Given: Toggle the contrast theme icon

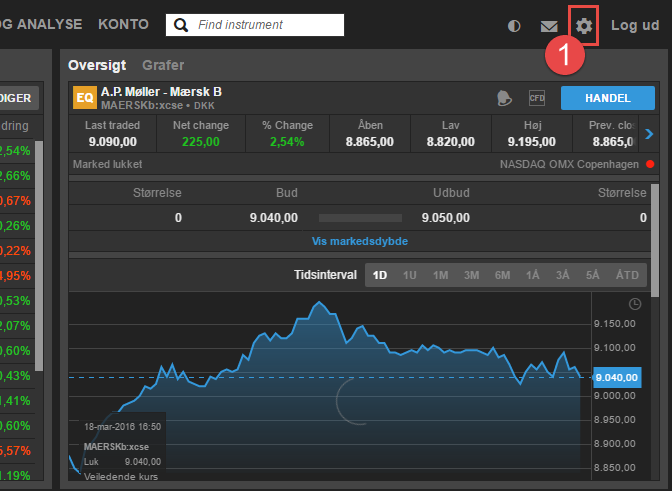Looking at the screenshot, I should pos(514,26).
